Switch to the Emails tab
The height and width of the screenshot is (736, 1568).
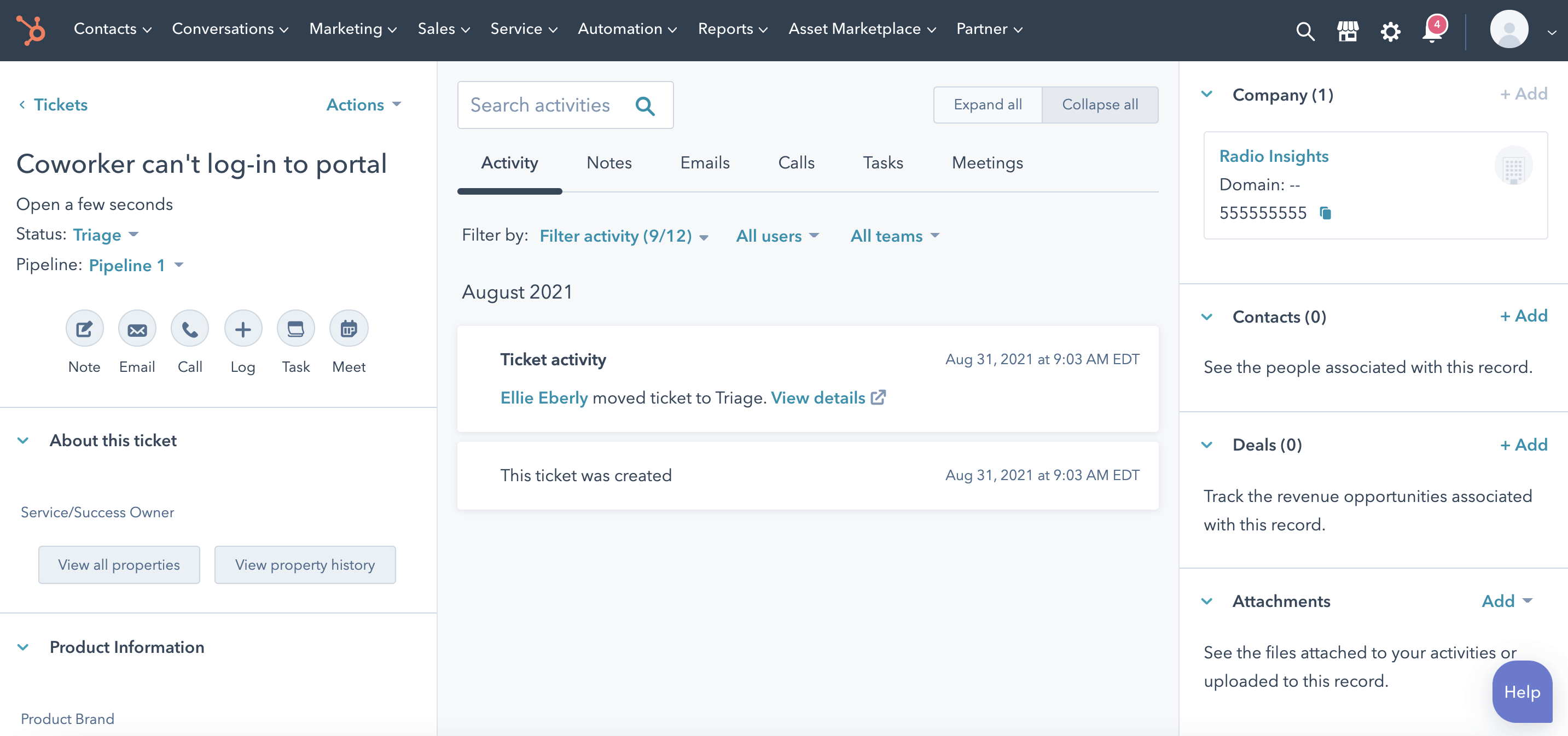[704, 162]
